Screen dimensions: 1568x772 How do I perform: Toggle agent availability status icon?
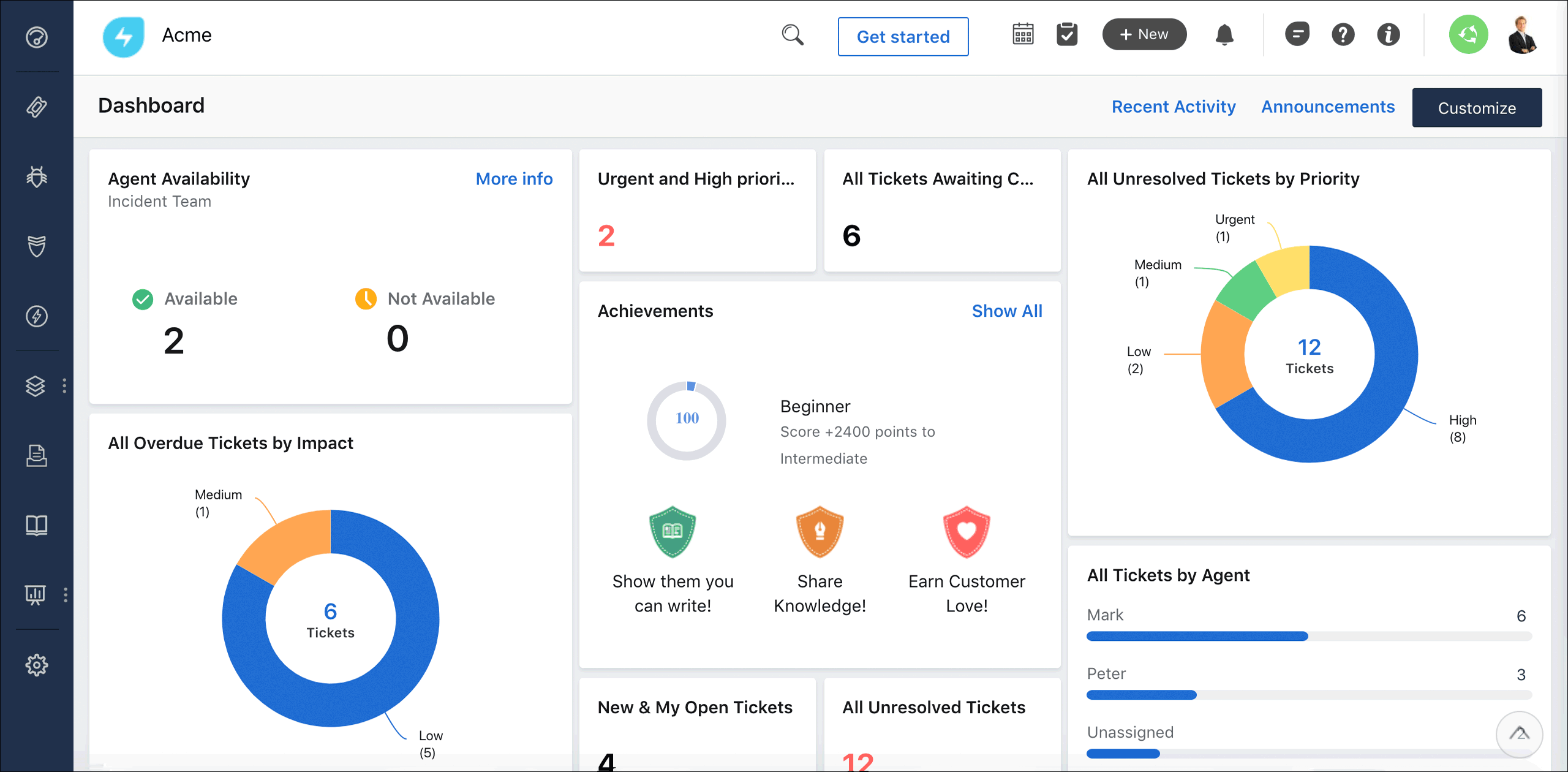pyautogui.click(x=1468, y=34)
